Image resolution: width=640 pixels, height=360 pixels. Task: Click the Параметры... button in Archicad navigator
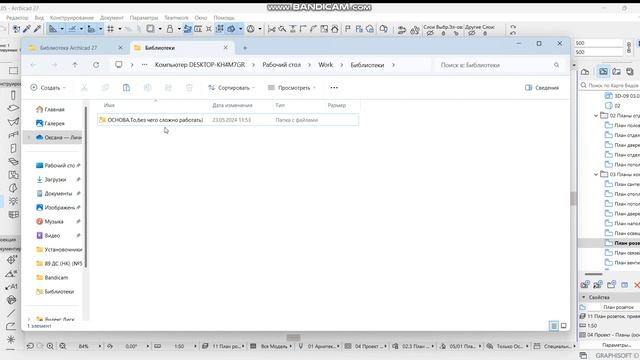click(616, 345)
